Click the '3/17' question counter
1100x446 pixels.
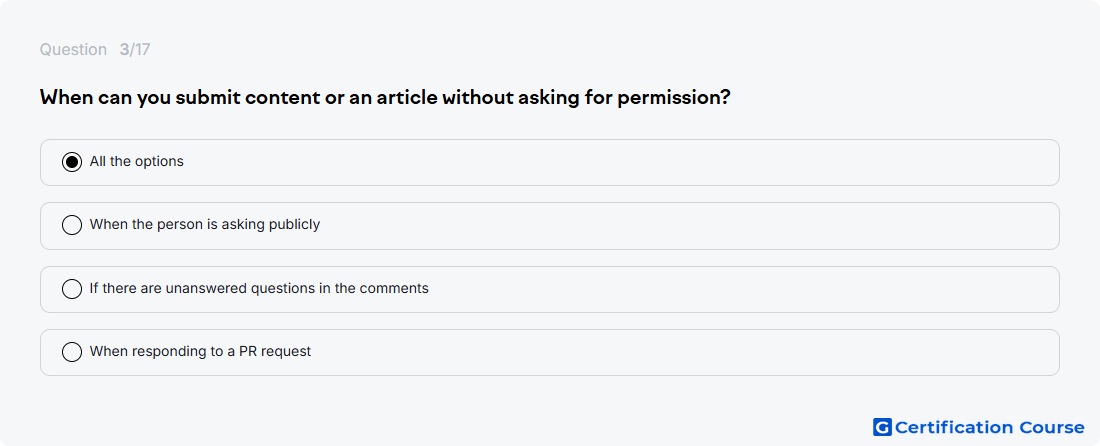point(135,50)
